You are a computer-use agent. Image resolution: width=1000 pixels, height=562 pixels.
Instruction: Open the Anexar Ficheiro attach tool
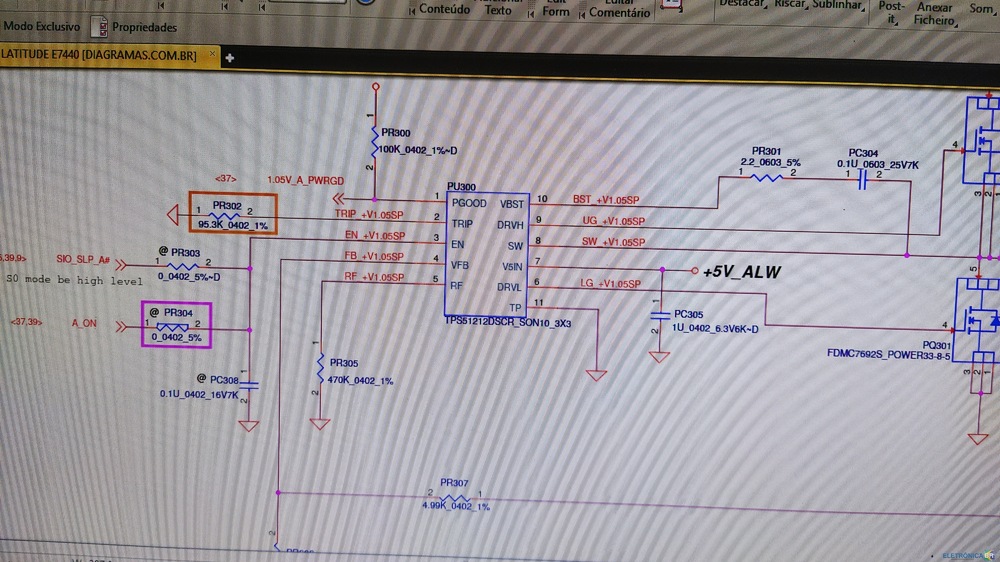click(934, 13)
